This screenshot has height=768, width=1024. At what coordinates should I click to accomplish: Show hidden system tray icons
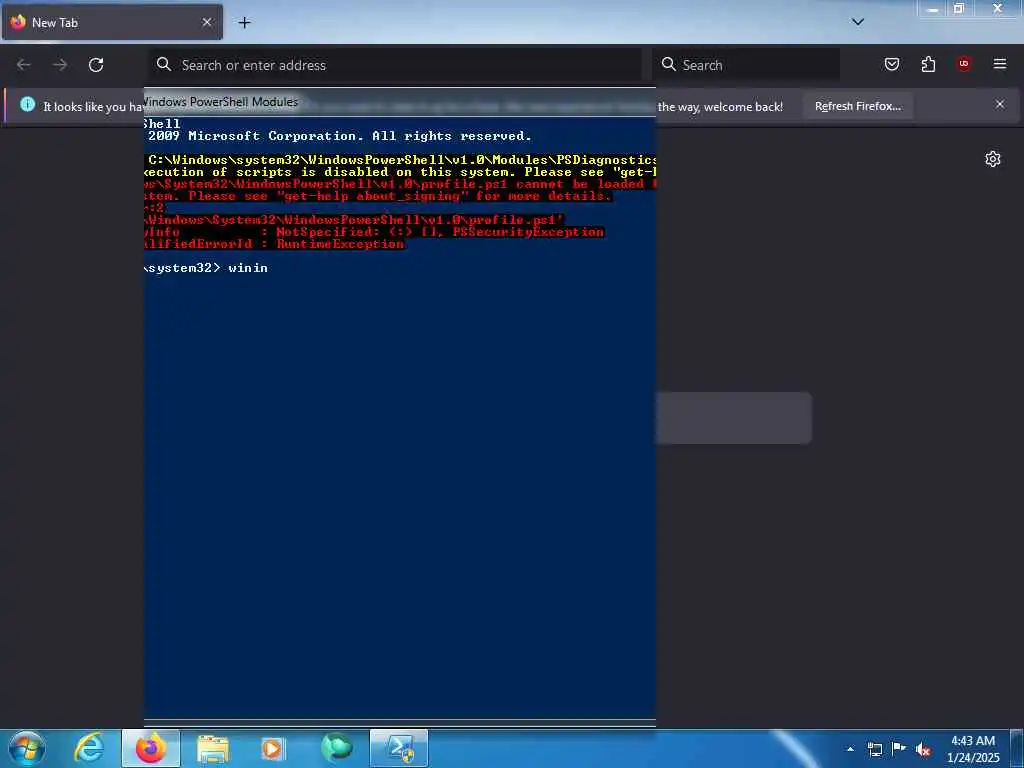click(850, 749)
